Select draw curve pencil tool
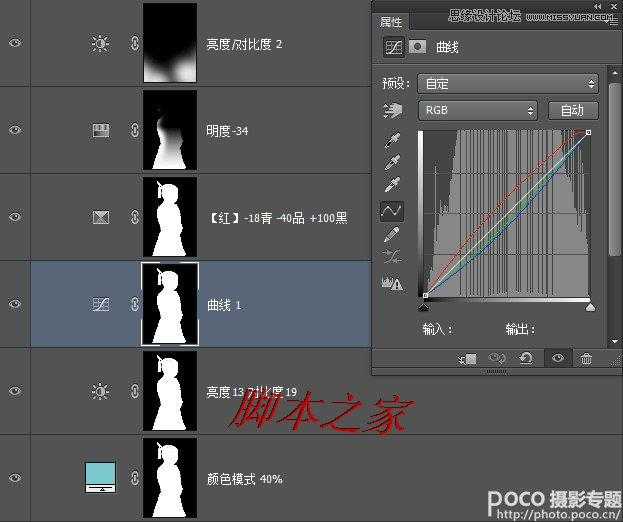 point(392,234)
